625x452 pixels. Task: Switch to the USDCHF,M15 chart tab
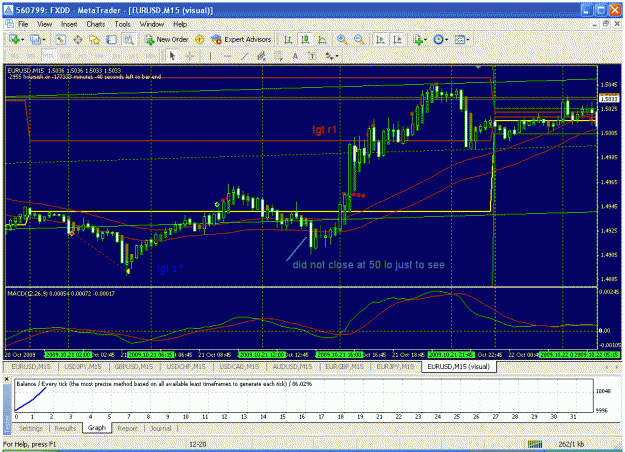[x=186, y=366]
